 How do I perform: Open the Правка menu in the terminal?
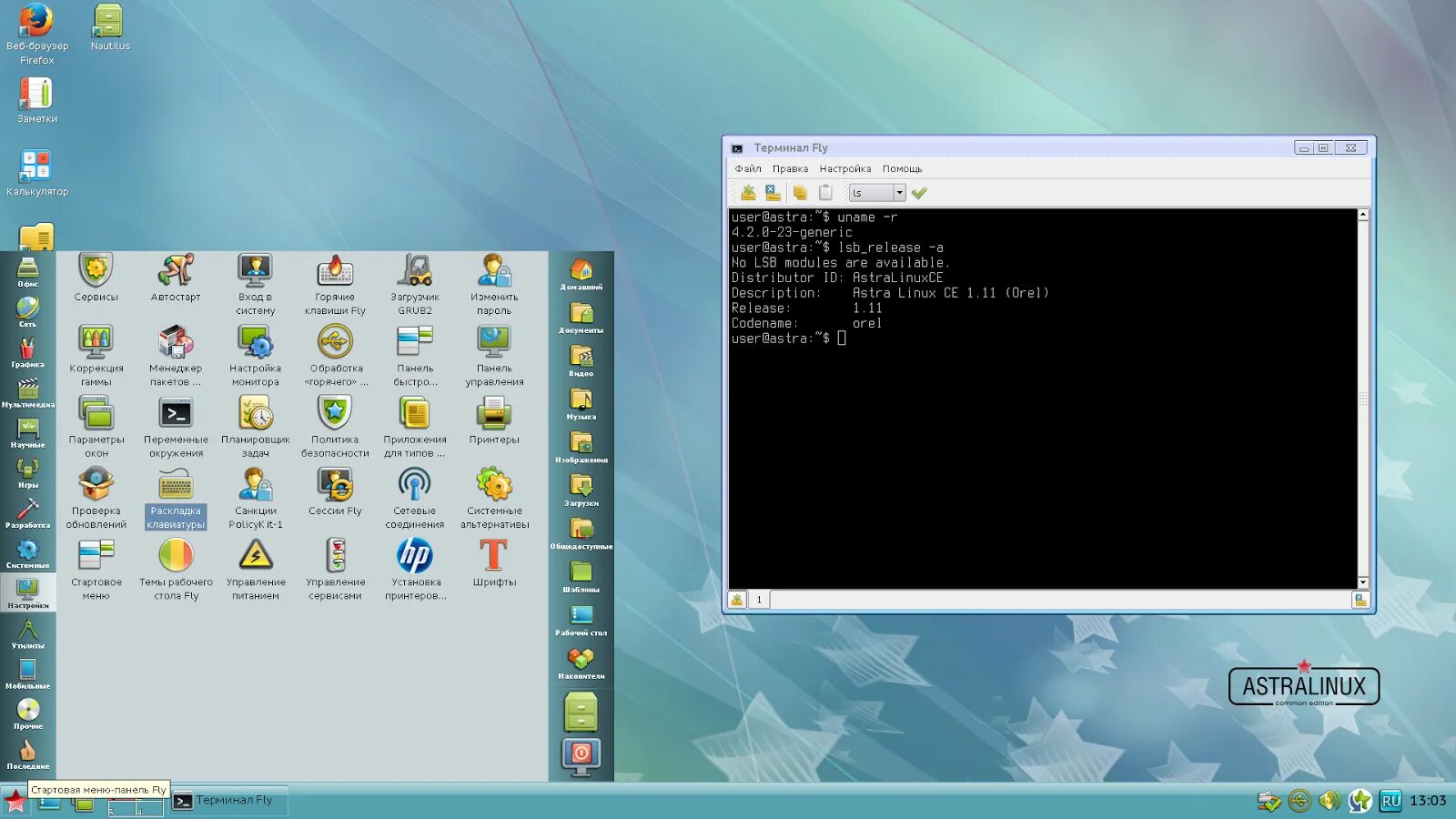click(x=790, y=168)
